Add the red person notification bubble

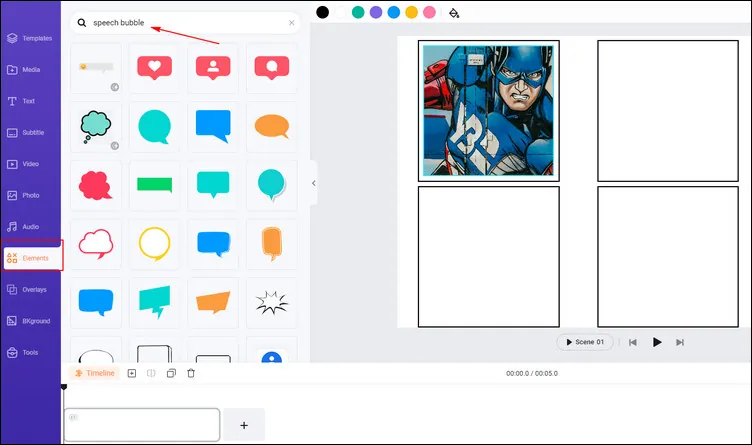pyautogui.click(x=213, y=68)
